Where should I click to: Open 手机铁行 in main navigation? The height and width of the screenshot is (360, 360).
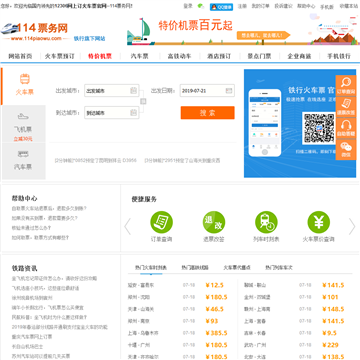tap(339, 56)
